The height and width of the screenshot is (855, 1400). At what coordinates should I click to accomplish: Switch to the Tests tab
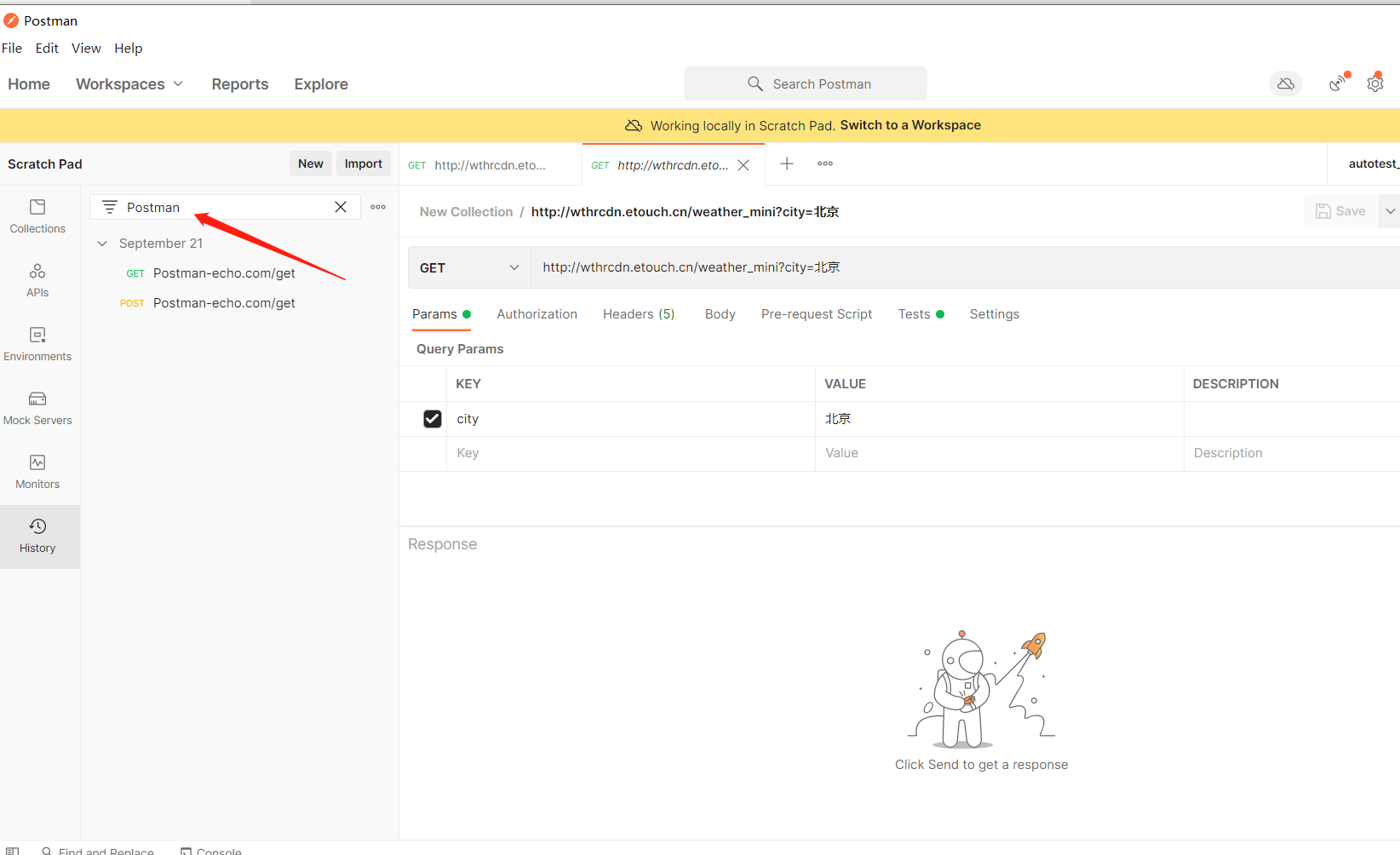(921, 314)
